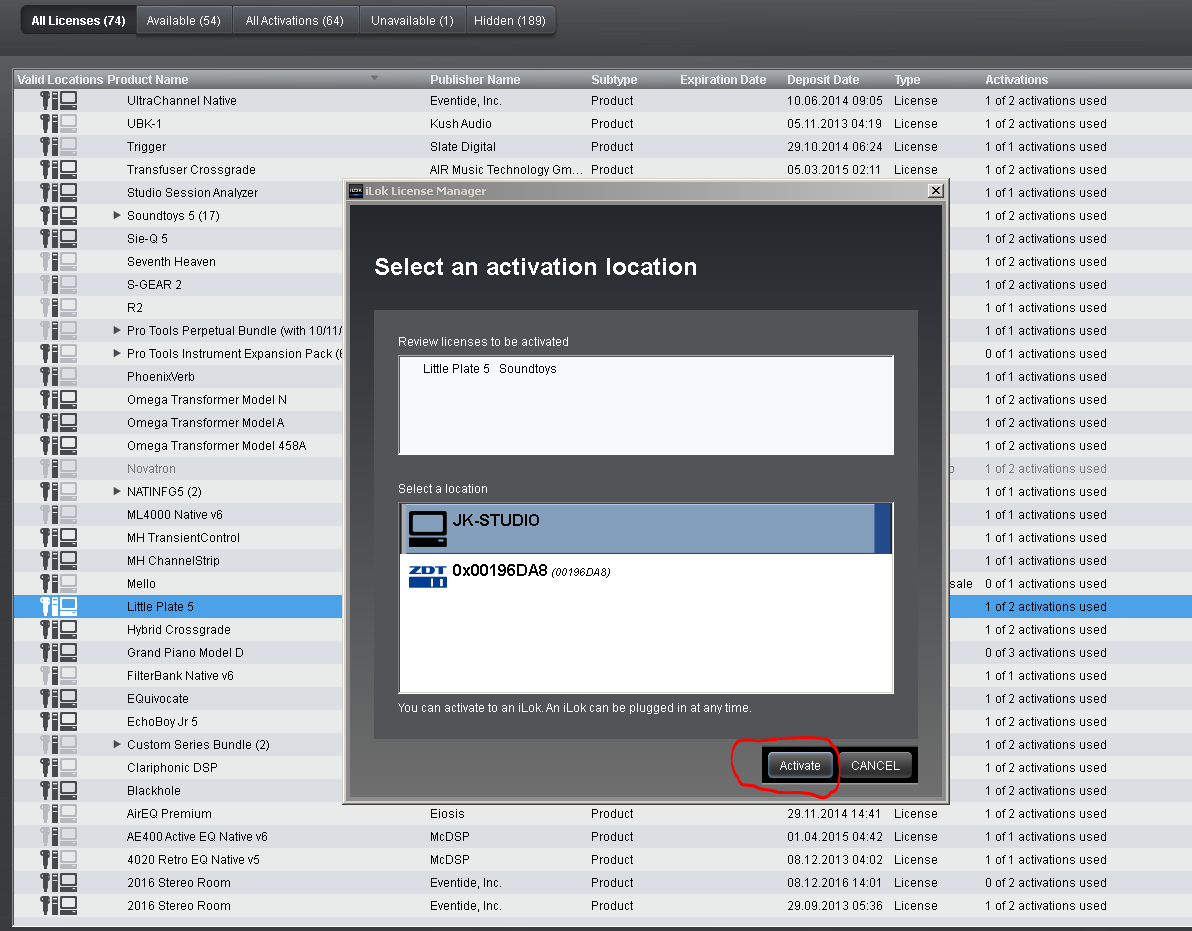Expand Pro Tools Instrument Expansion Pack group
The width and height of the screenshot is (1192, 931).
117,353
